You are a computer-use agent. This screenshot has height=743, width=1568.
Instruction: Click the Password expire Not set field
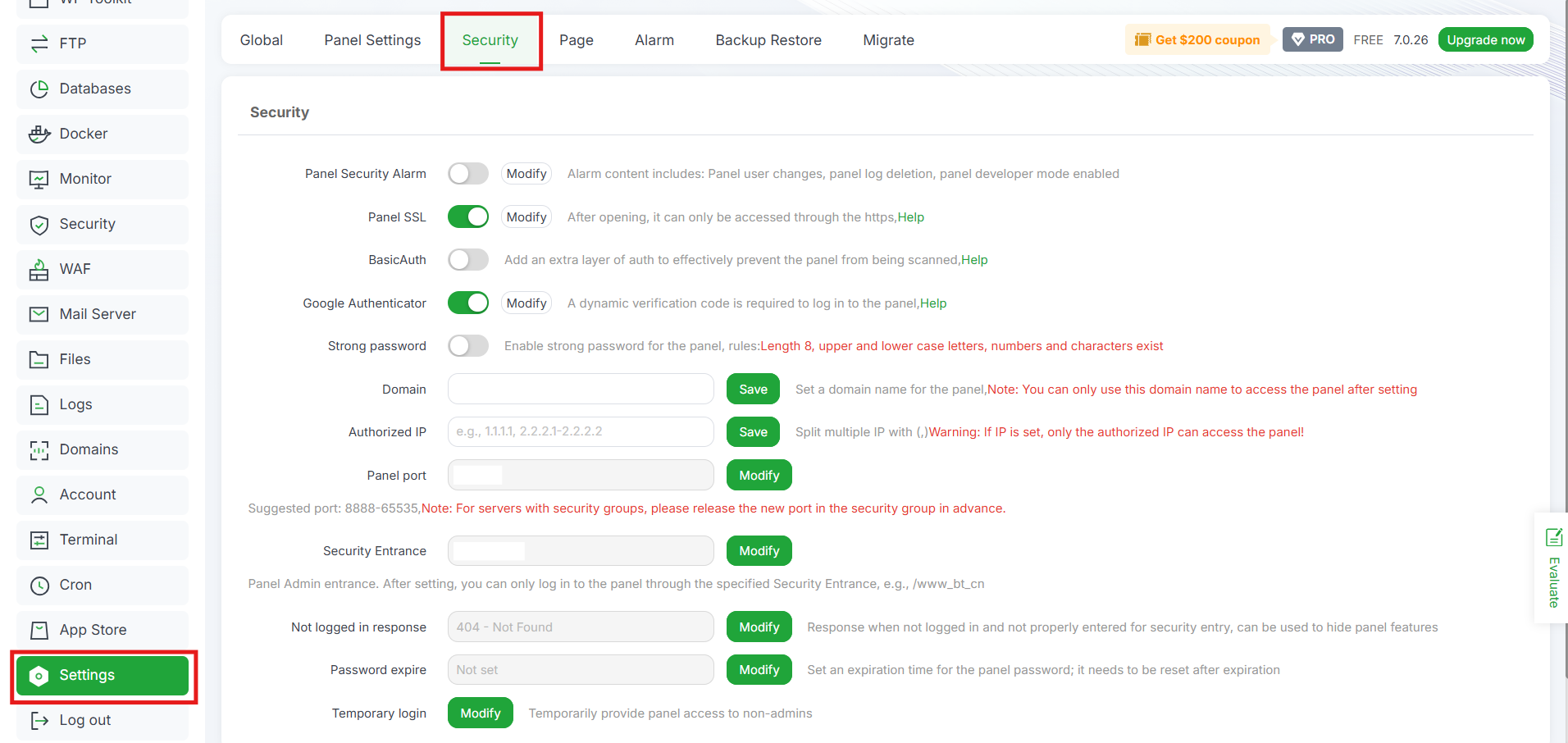click(x=581, y=670)
